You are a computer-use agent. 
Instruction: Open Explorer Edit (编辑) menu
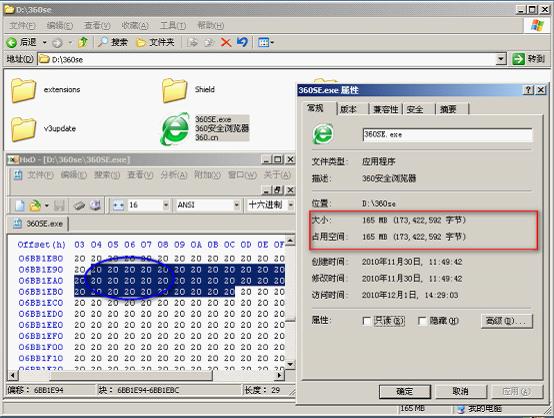(x=59, y=26)
